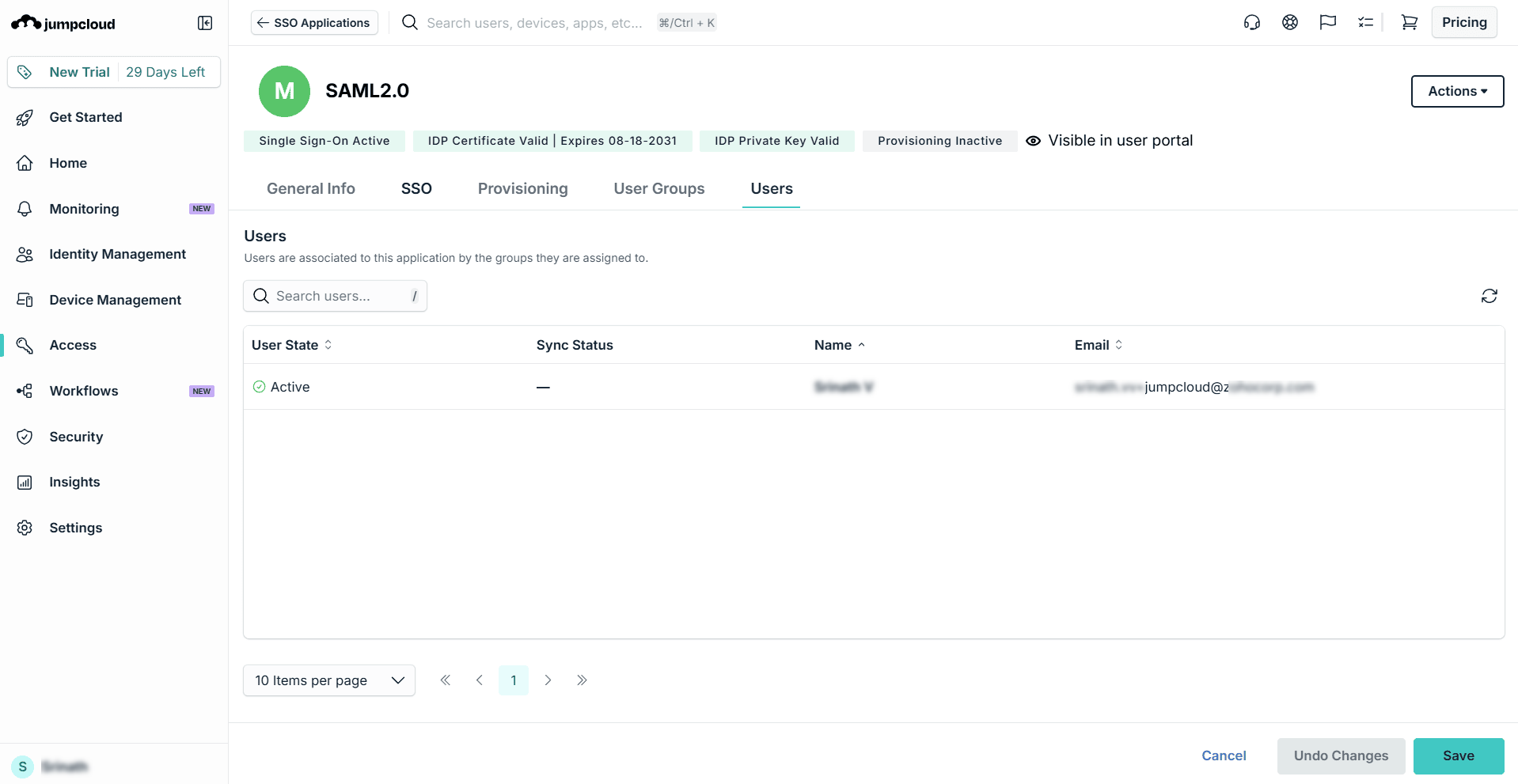Click the Sync Status column header

tap(575, 345)
